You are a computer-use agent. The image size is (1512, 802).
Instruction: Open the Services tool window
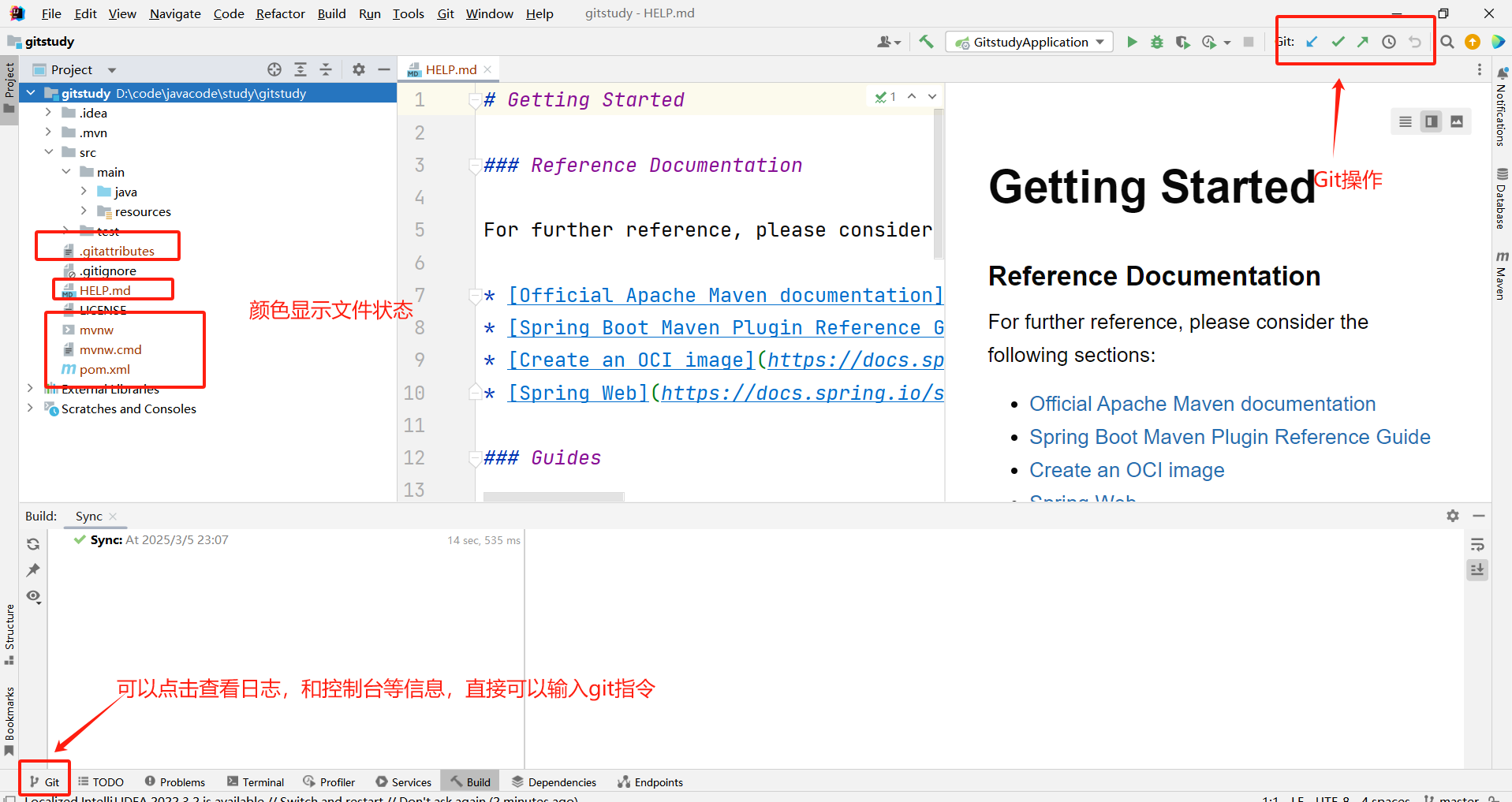click(x=404, y=782)
